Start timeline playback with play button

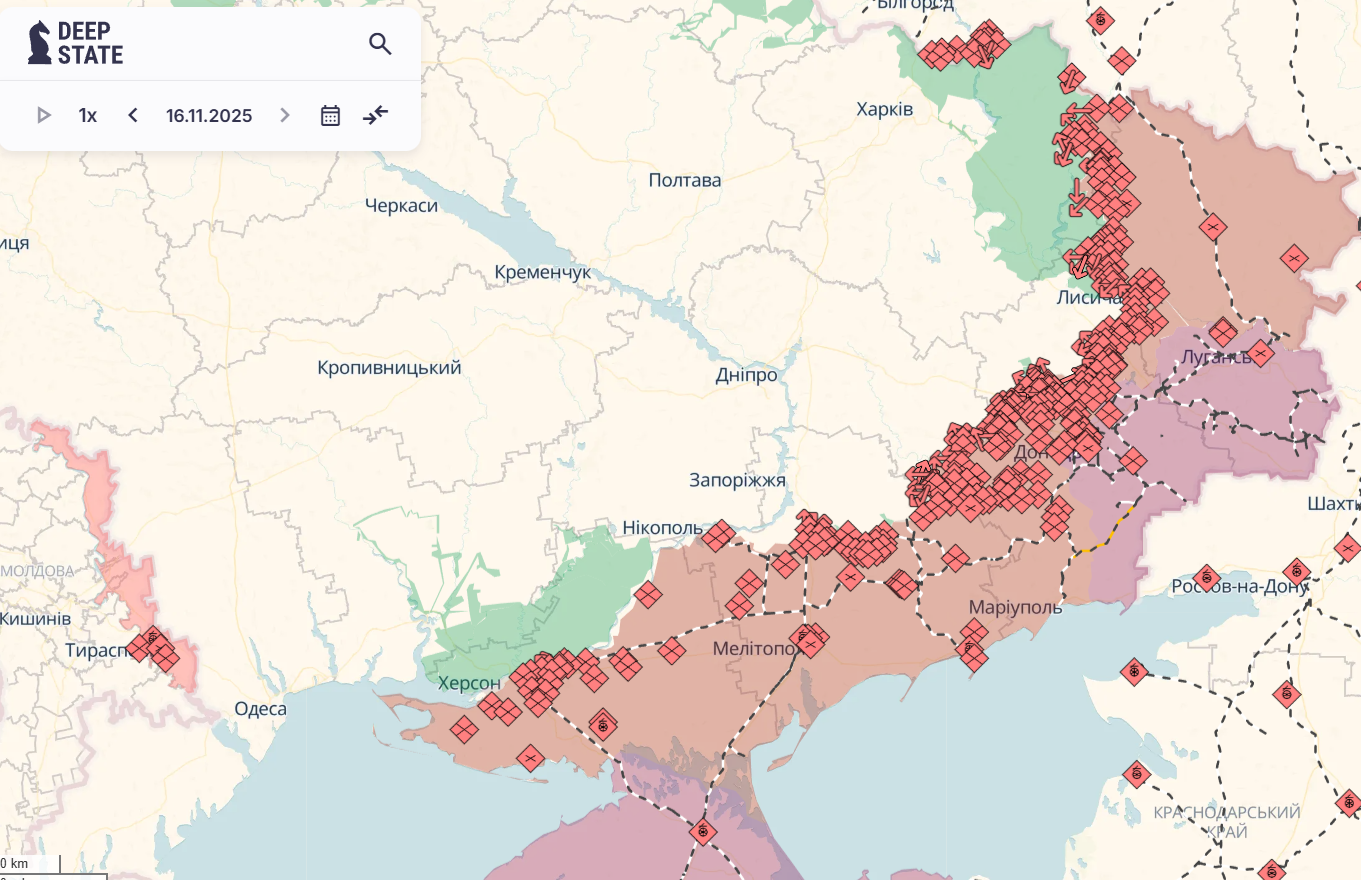coord(43,115)
